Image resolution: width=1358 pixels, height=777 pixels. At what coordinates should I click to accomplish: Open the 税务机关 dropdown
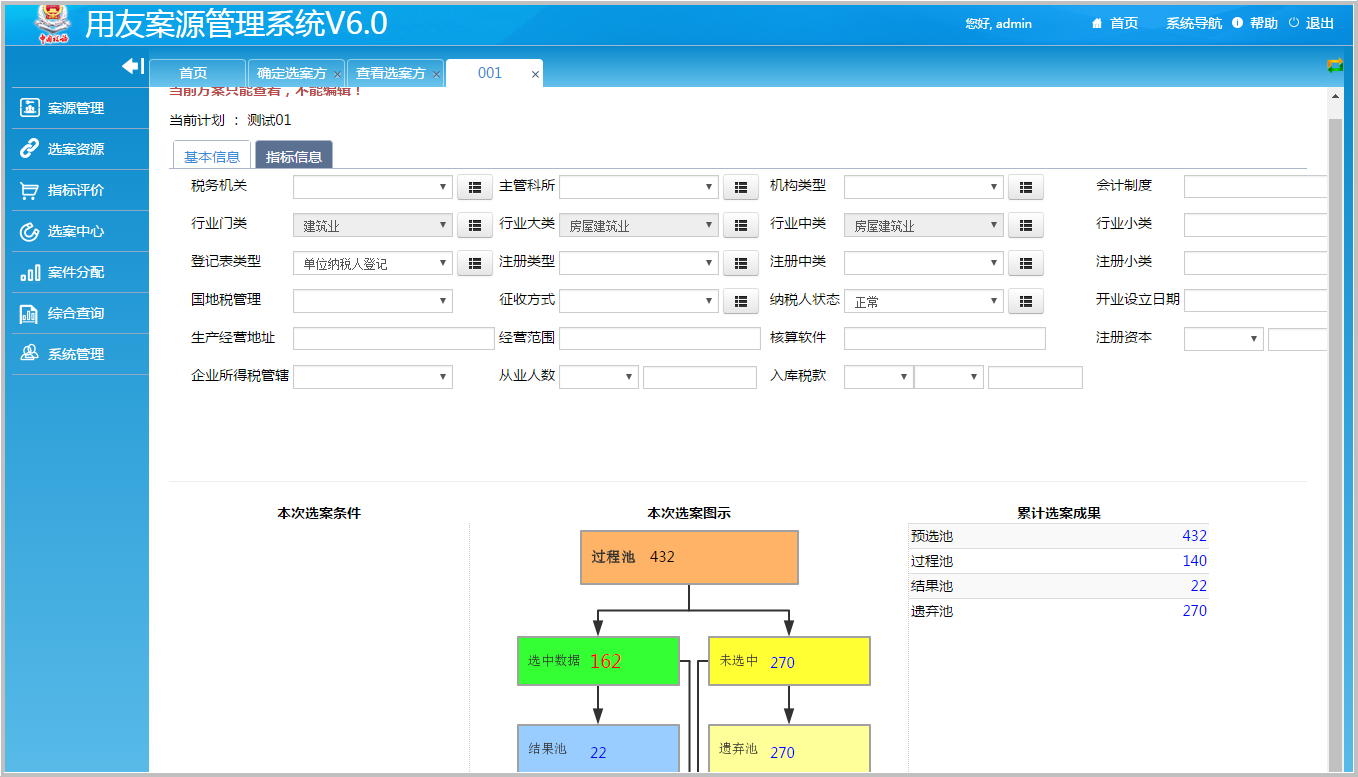tap(373, 187)
